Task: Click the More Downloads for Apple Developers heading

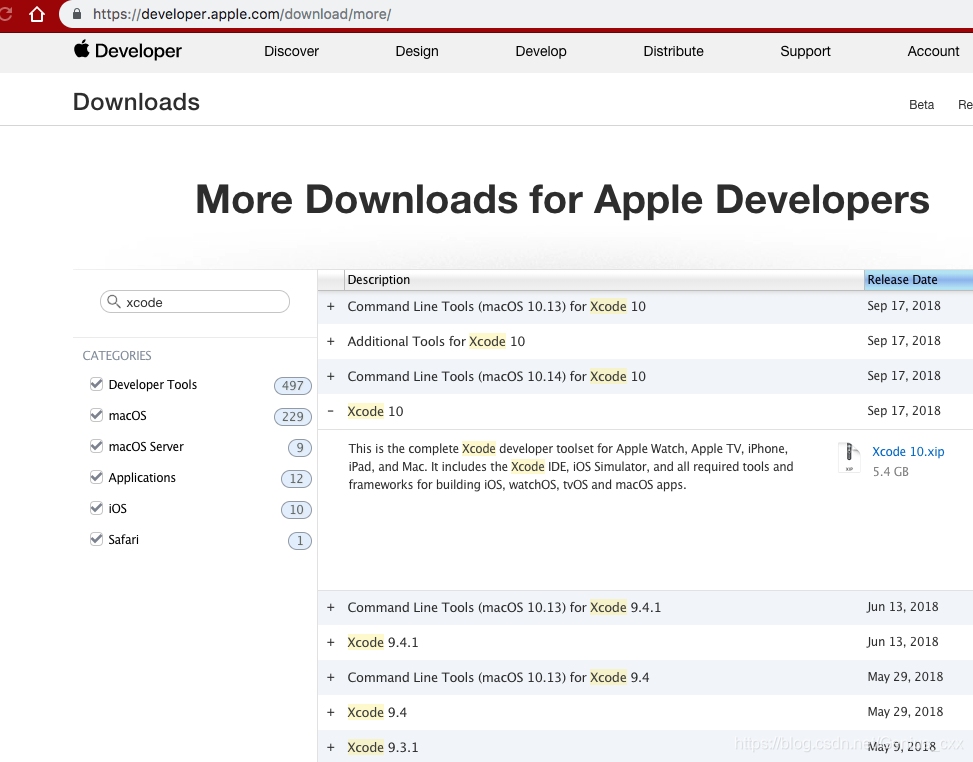Action: [562, 200]
